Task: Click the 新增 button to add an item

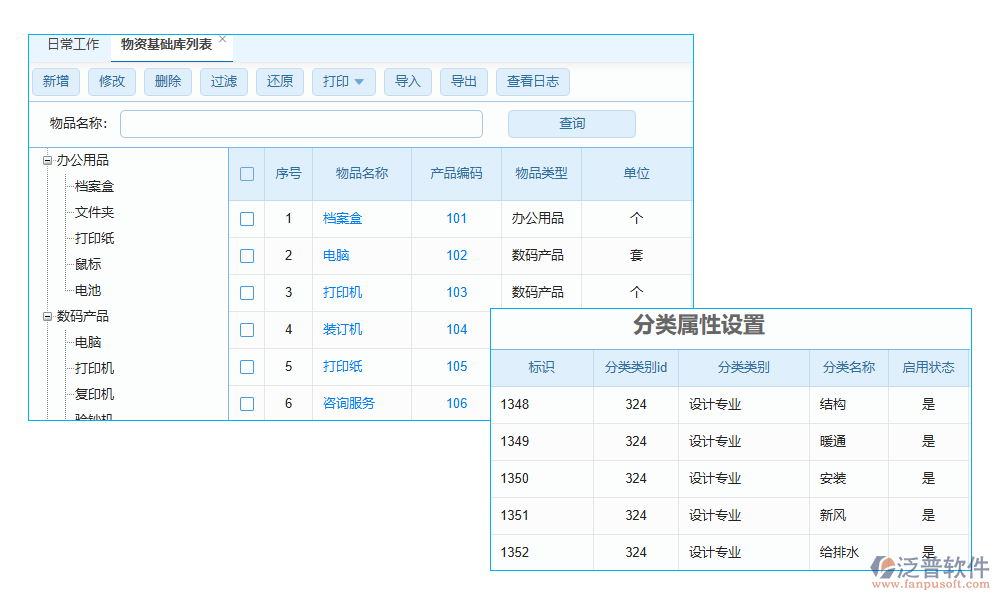Action: [56, 82]
